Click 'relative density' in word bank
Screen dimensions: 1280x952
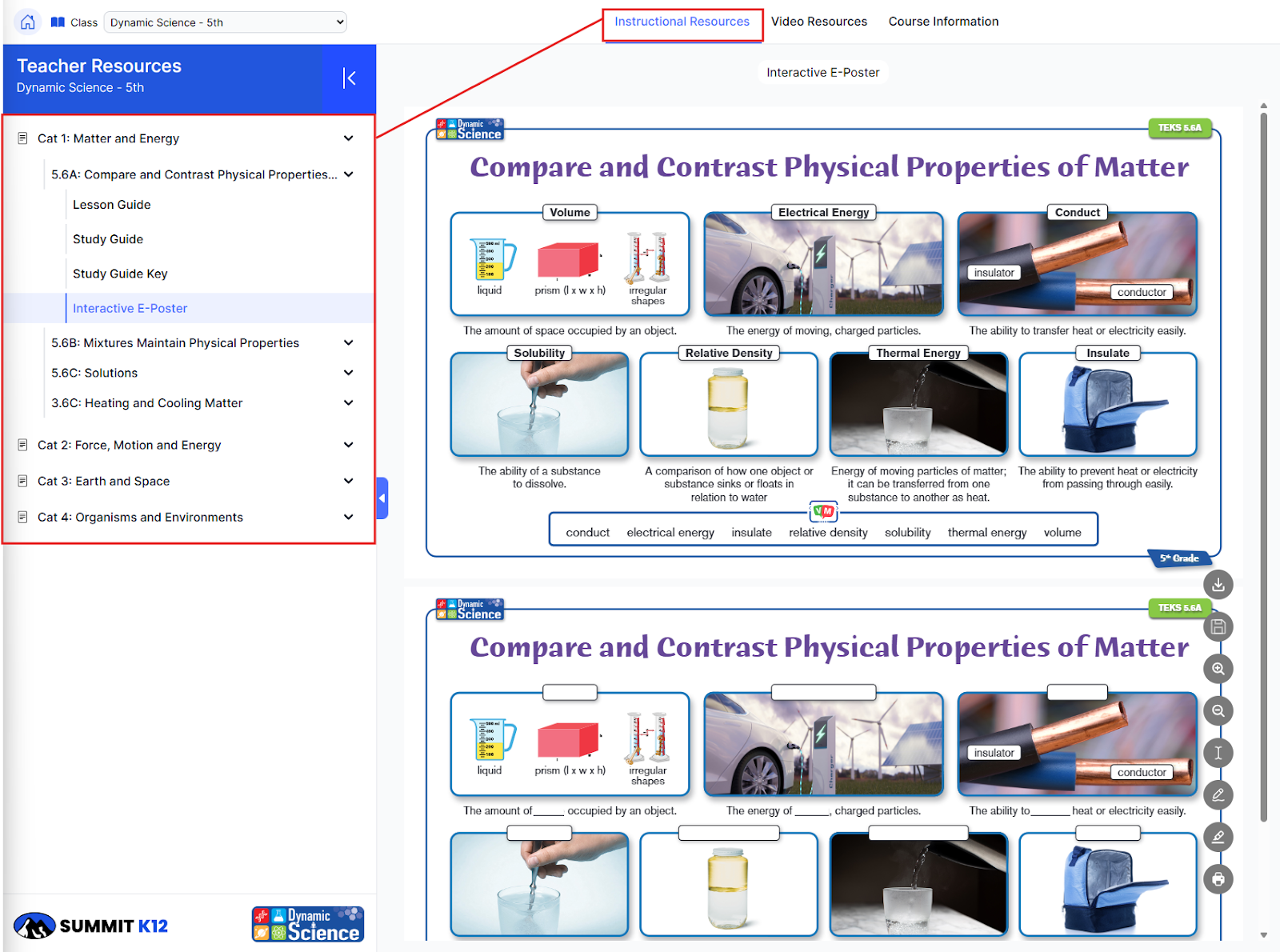(828, 532)
